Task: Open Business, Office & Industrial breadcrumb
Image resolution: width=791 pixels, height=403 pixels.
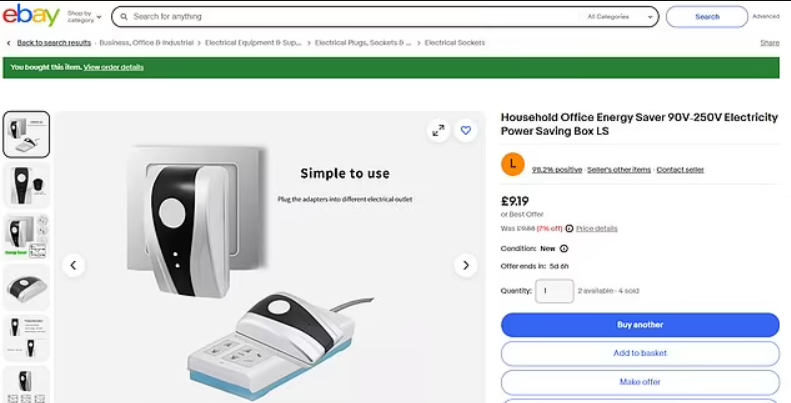Action: point(146,43)
